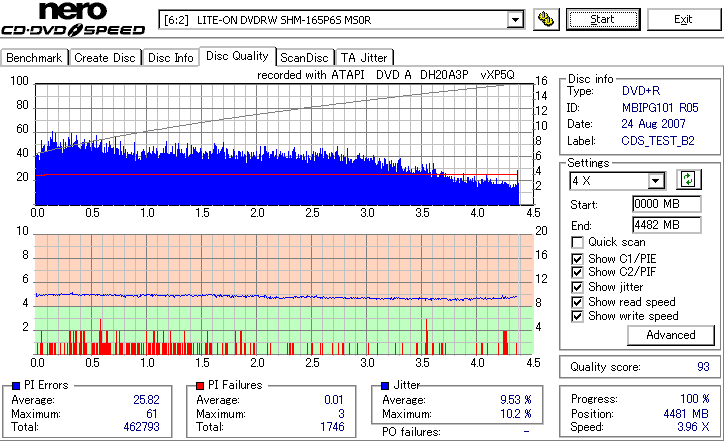Click the date 24 Aug 2007
The height and width of the screenshot is (441, 724).
(653, 124)
